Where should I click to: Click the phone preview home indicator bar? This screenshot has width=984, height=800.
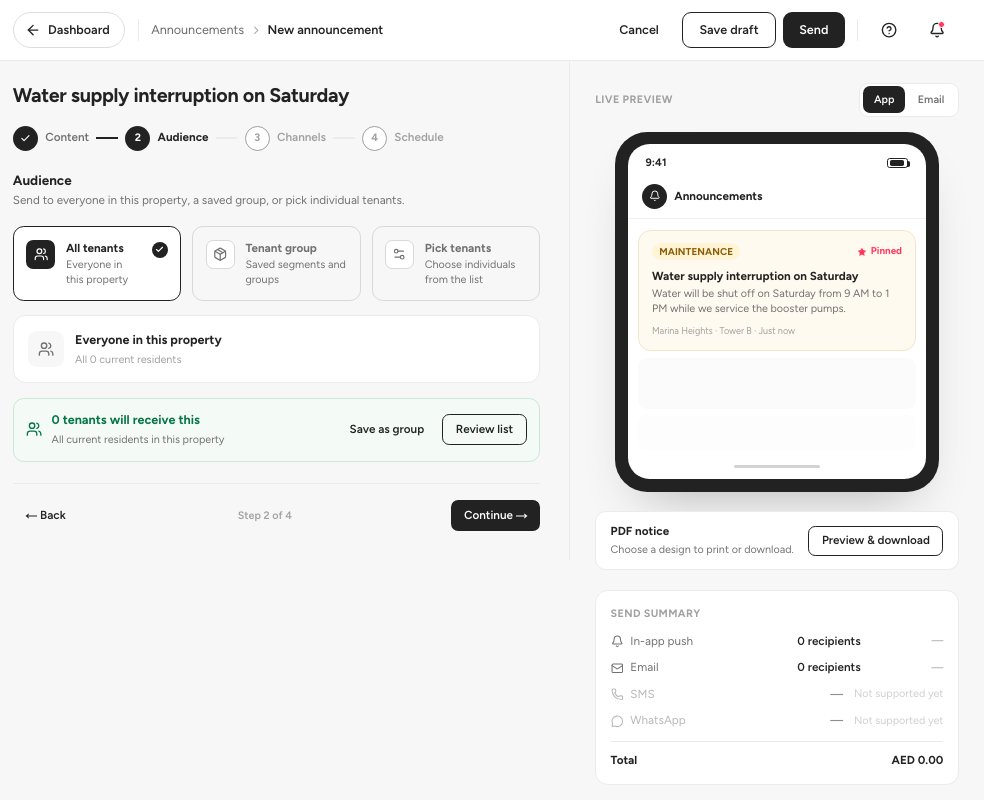[x=776, y=466]
